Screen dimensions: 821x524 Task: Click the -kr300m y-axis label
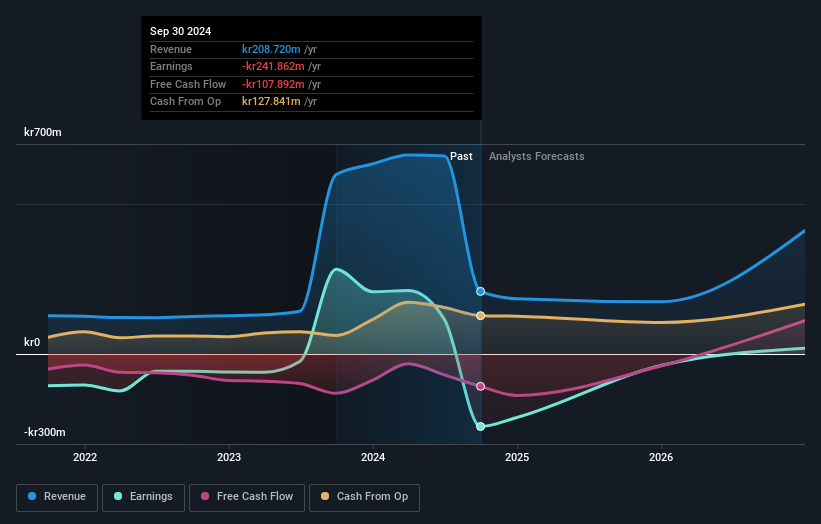click(45, 432)
